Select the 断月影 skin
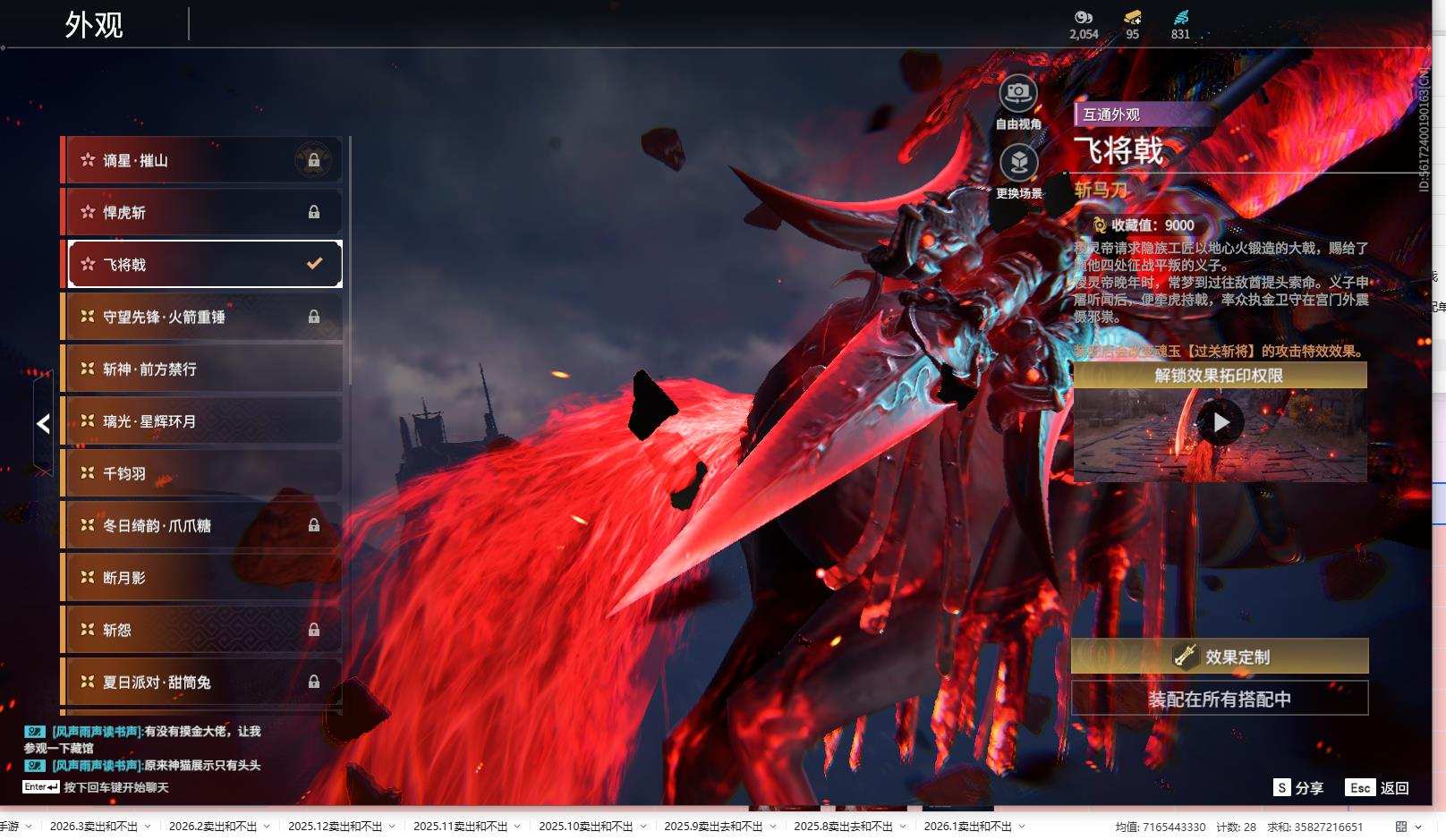 (x=202, y=577)
